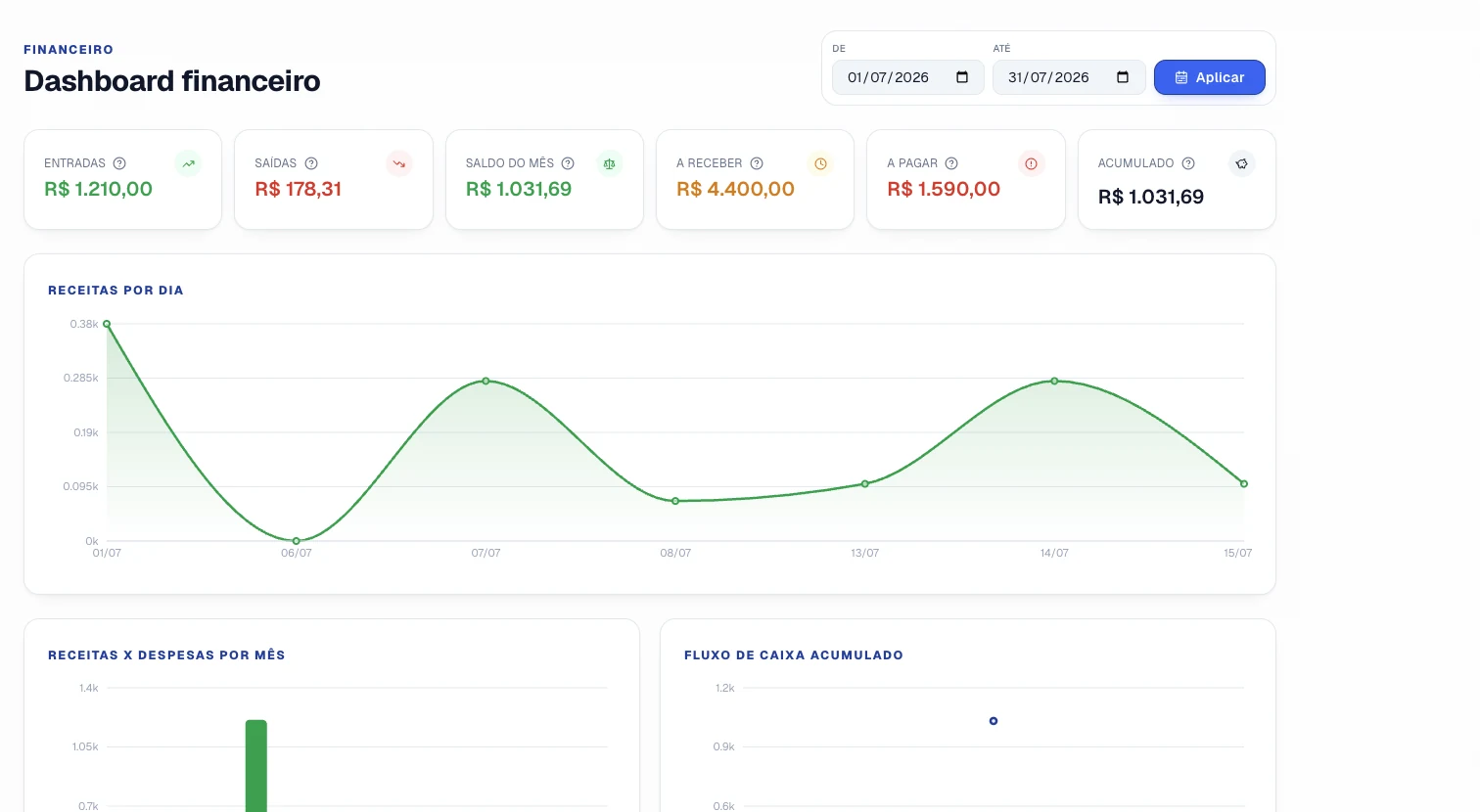Click the alert icon on A PAGAR card

pos(1031,163)
